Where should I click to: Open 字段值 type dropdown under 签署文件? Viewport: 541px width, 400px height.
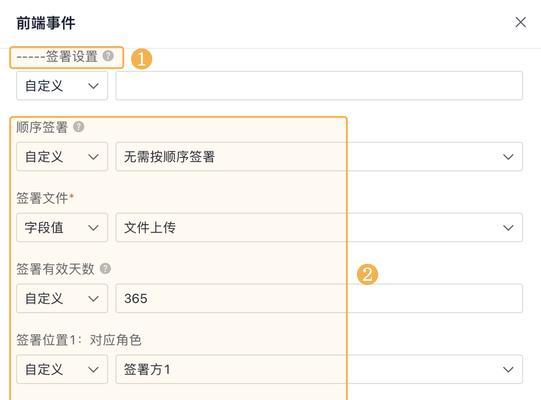point(62,227)
